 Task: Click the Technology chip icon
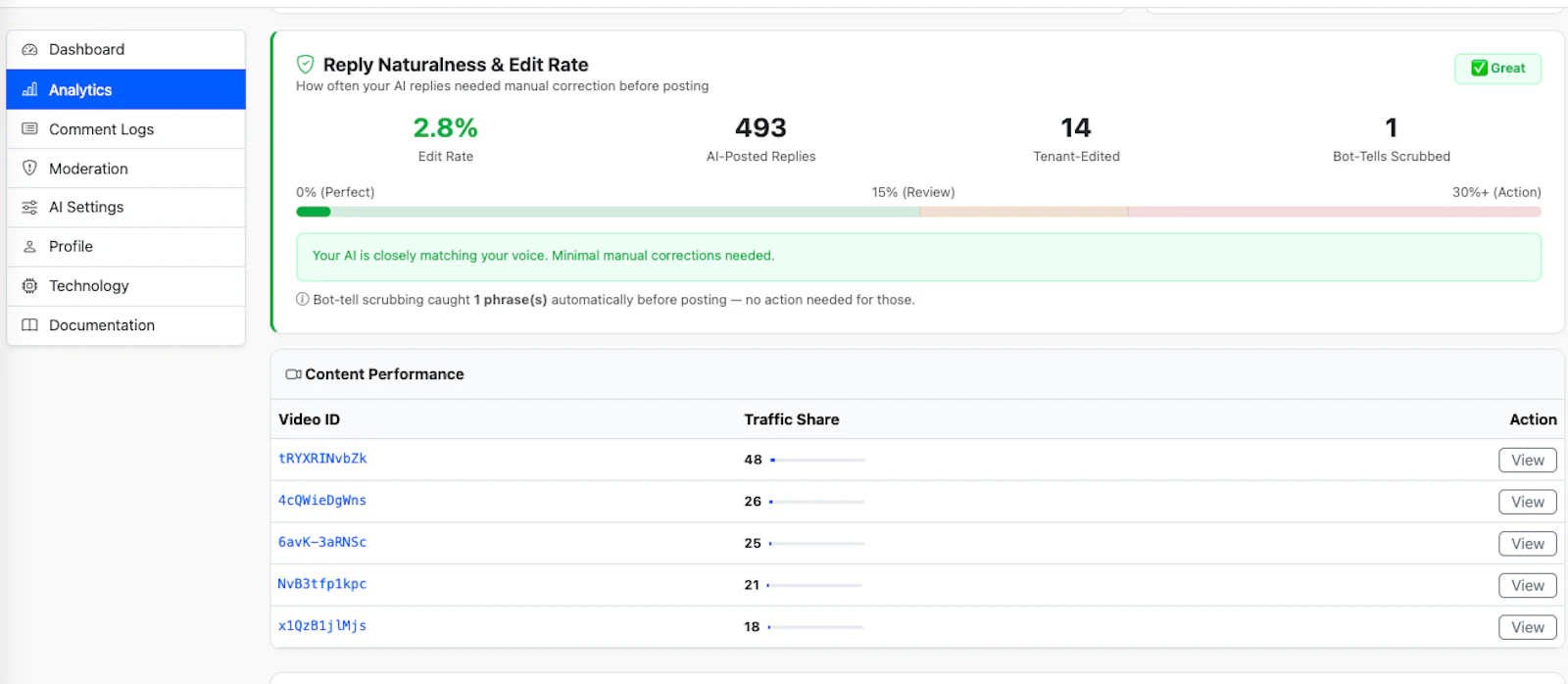click(29, 286)
